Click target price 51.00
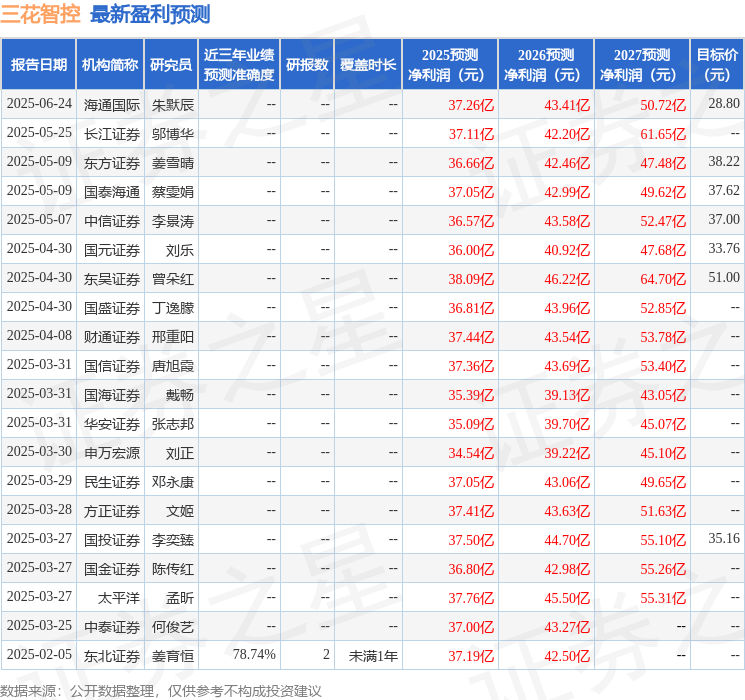This screenshot has height=700, width=745. coord(724,278)
